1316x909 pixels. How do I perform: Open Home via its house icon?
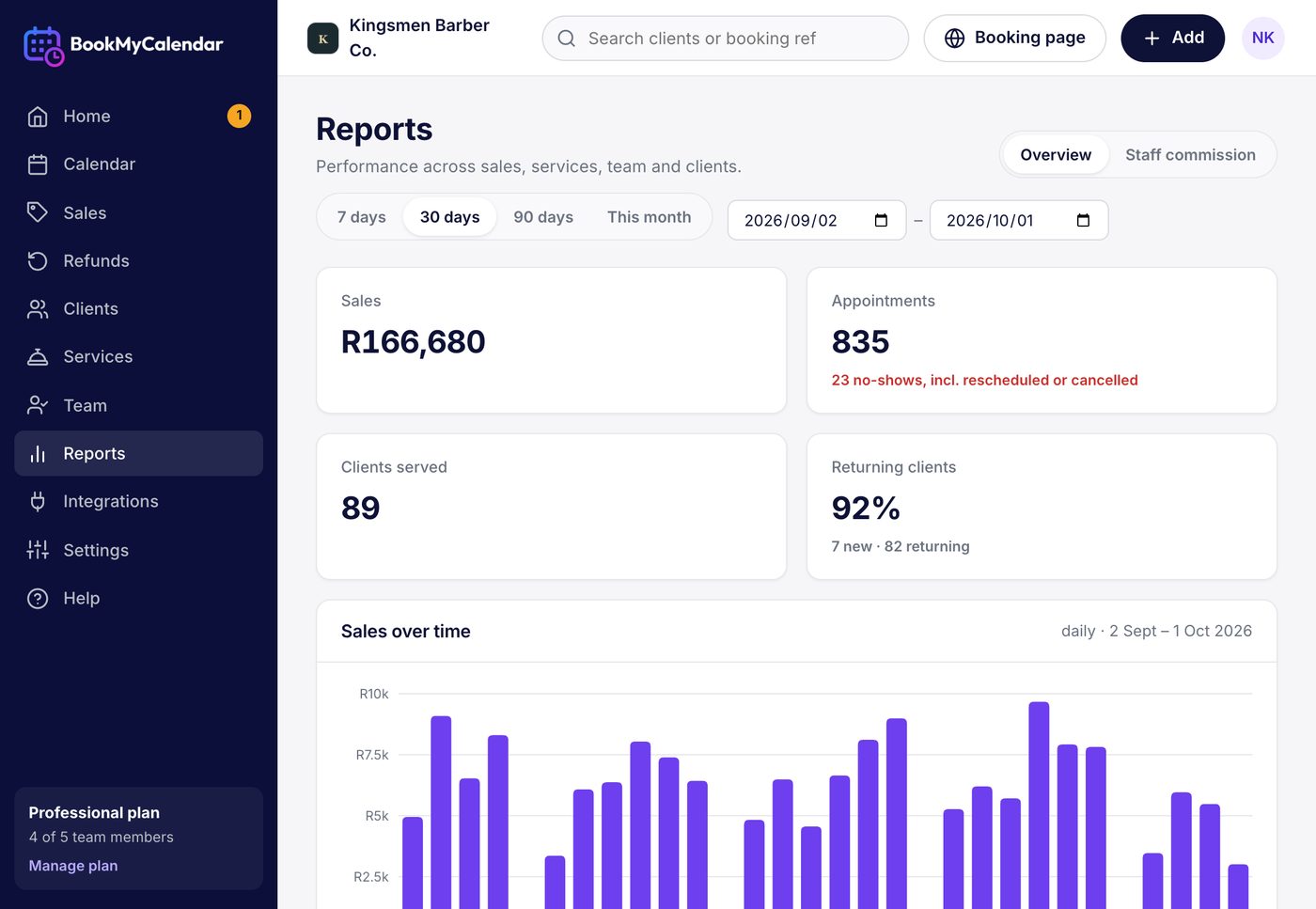(x=38, y=117)
